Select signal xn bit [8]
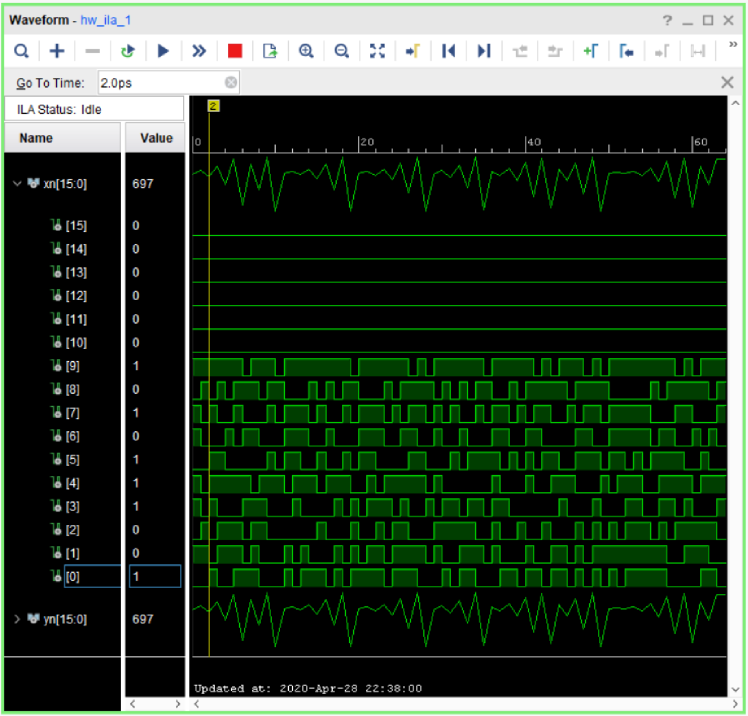 [x=73, y=389]
